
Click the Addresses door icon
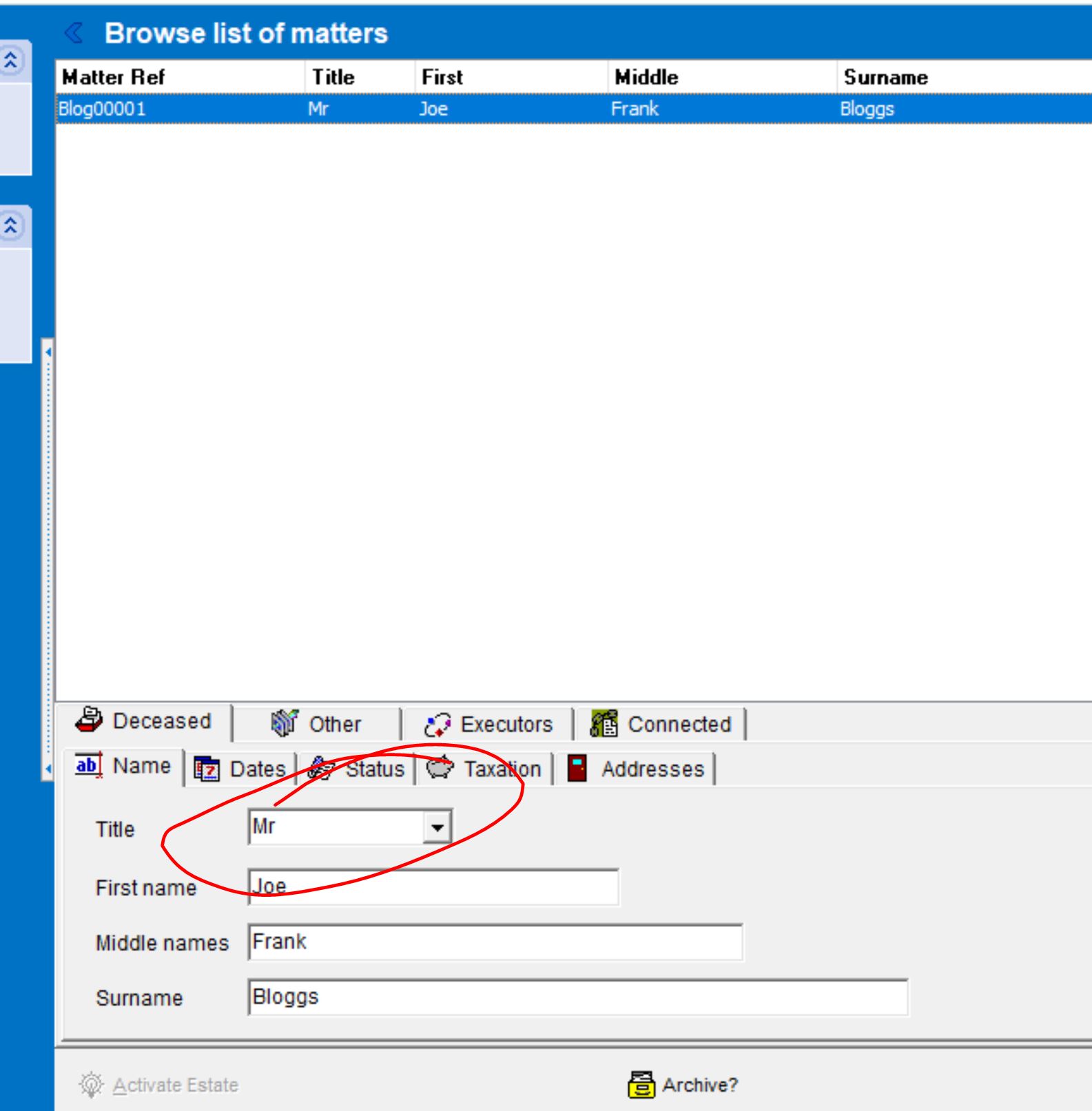tap(577, 768)
